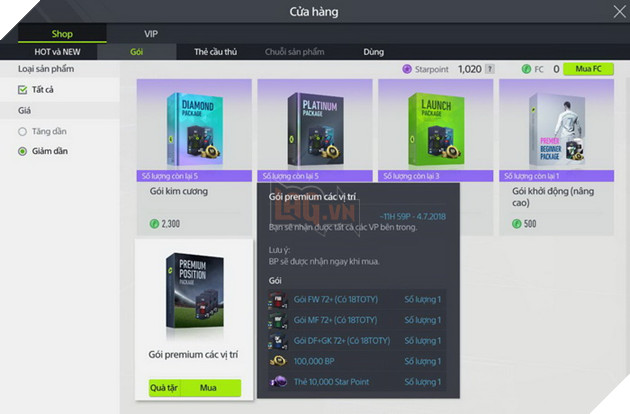Screen dimensions: 630x414
Task: Select the Giảm dần radio option
Action: tap(22, 151)
